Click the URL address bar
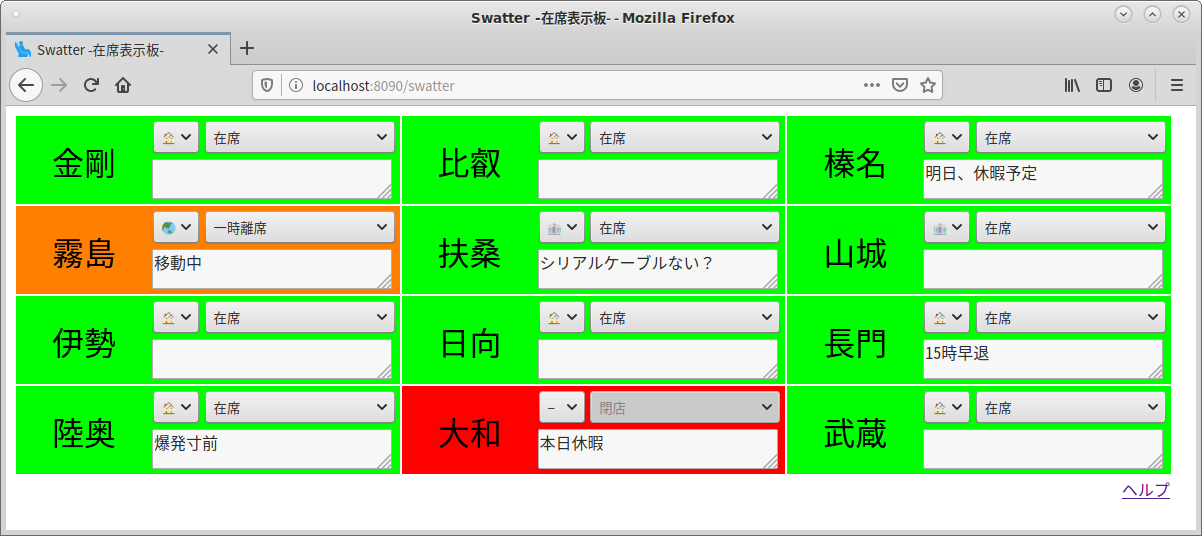The height and width of the screenshot is (536, 1202). tap(580, 85)
